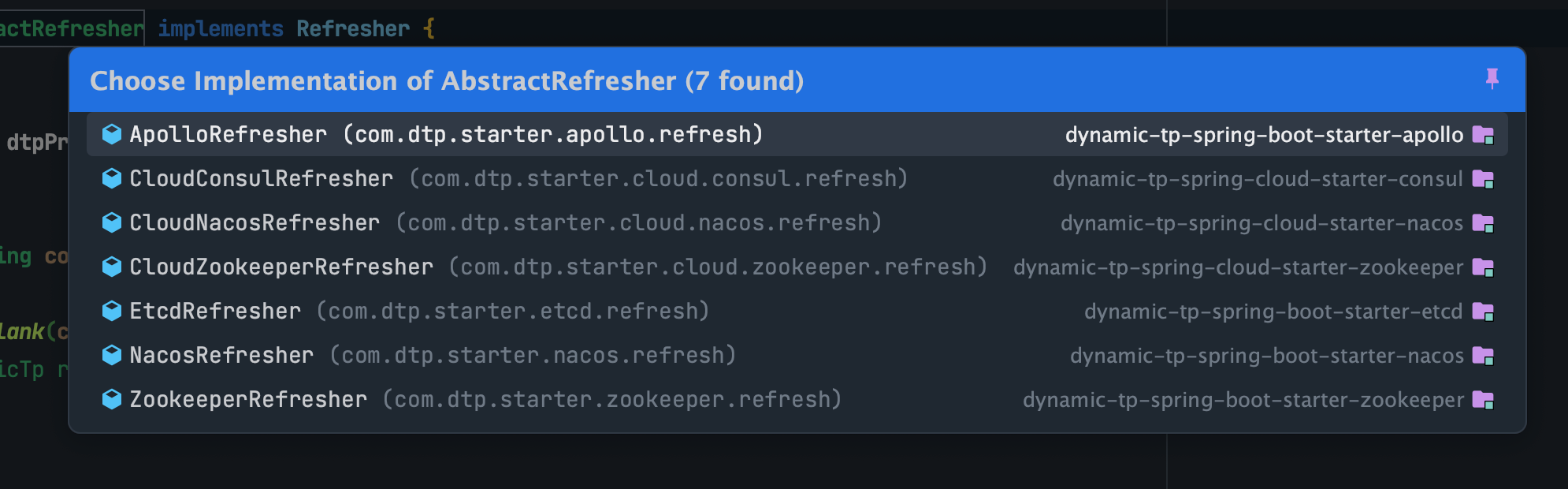Click the CloudConsulRefresher class icon
Screen dimensions: 1568x489
coord(112,178)
